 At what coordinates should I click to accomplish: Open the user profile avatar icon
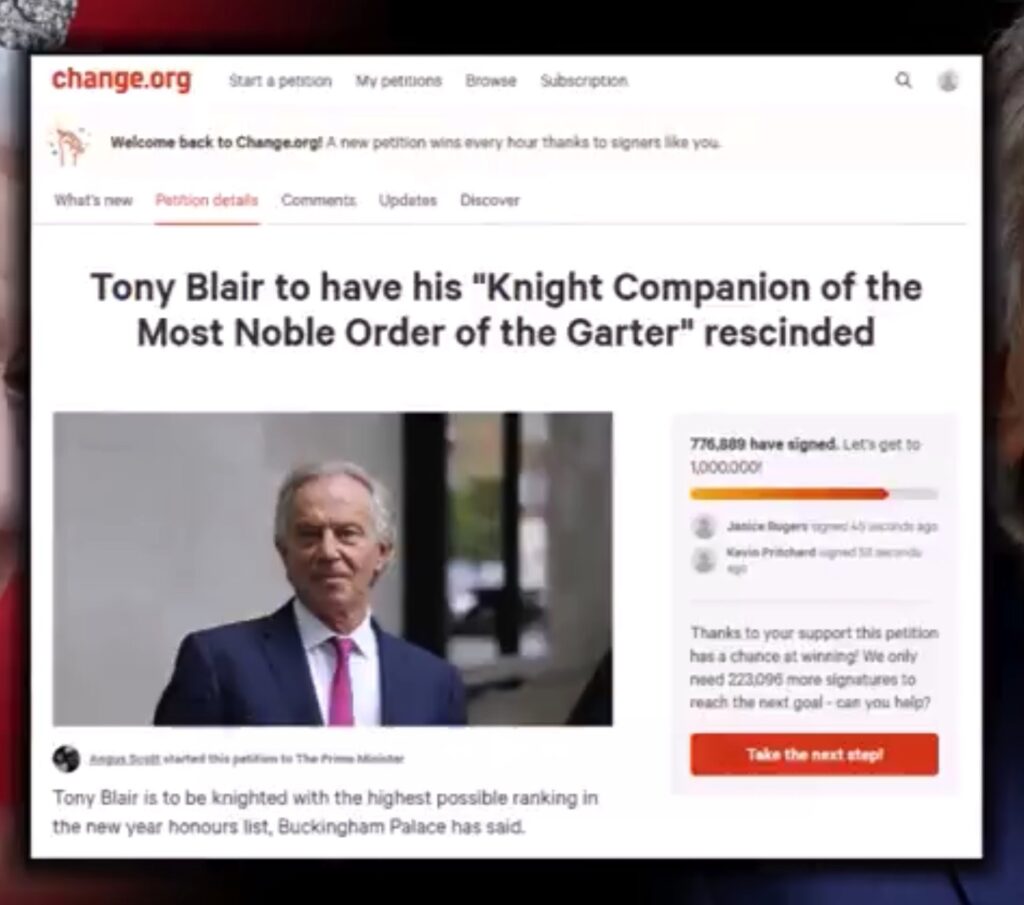(948, 81)
